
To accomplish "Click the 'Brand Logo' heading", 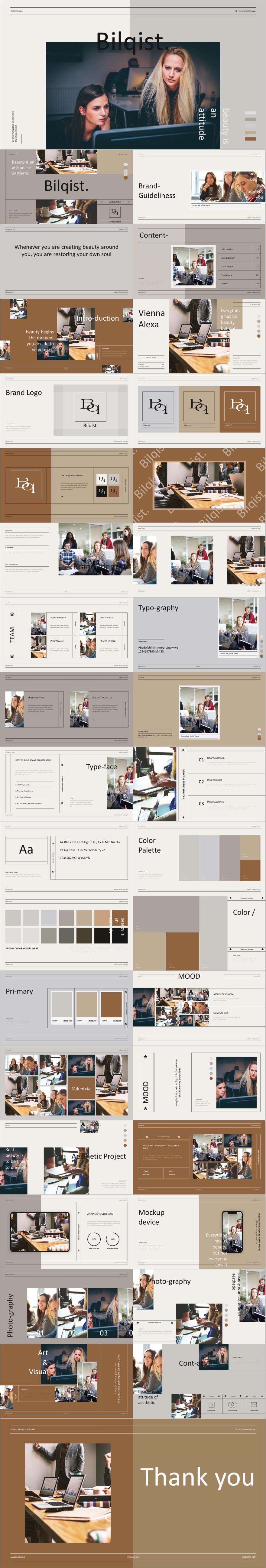I will (x=24, y=393).
